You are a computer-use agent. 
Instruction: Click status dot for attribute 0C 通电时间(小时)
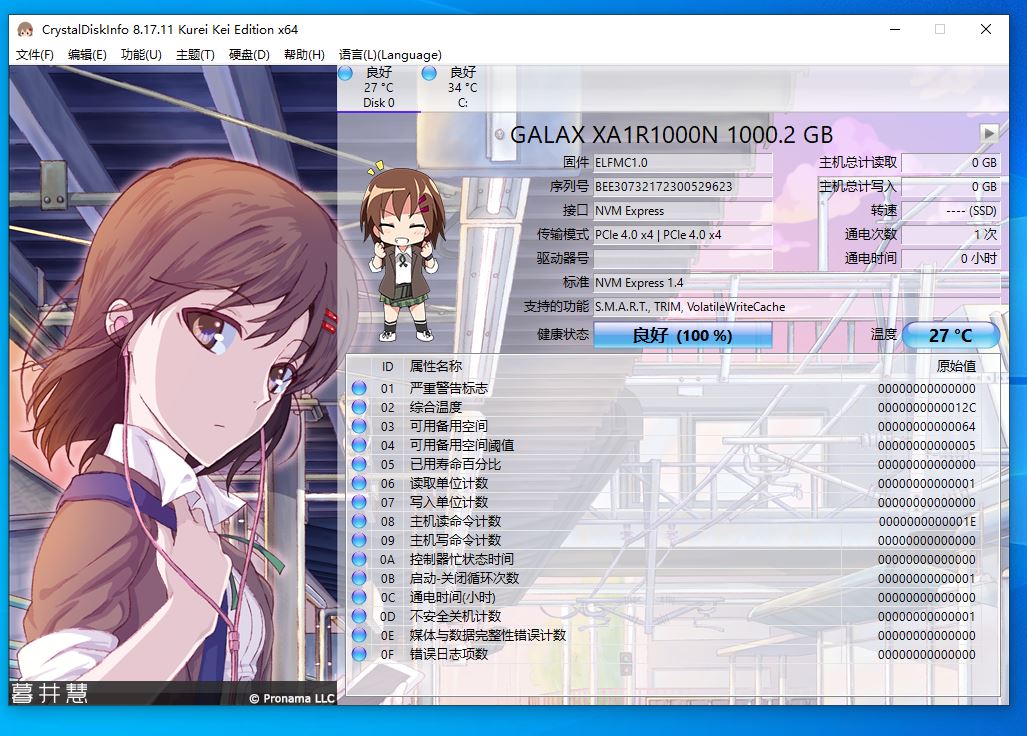click(x=359, y=597)
